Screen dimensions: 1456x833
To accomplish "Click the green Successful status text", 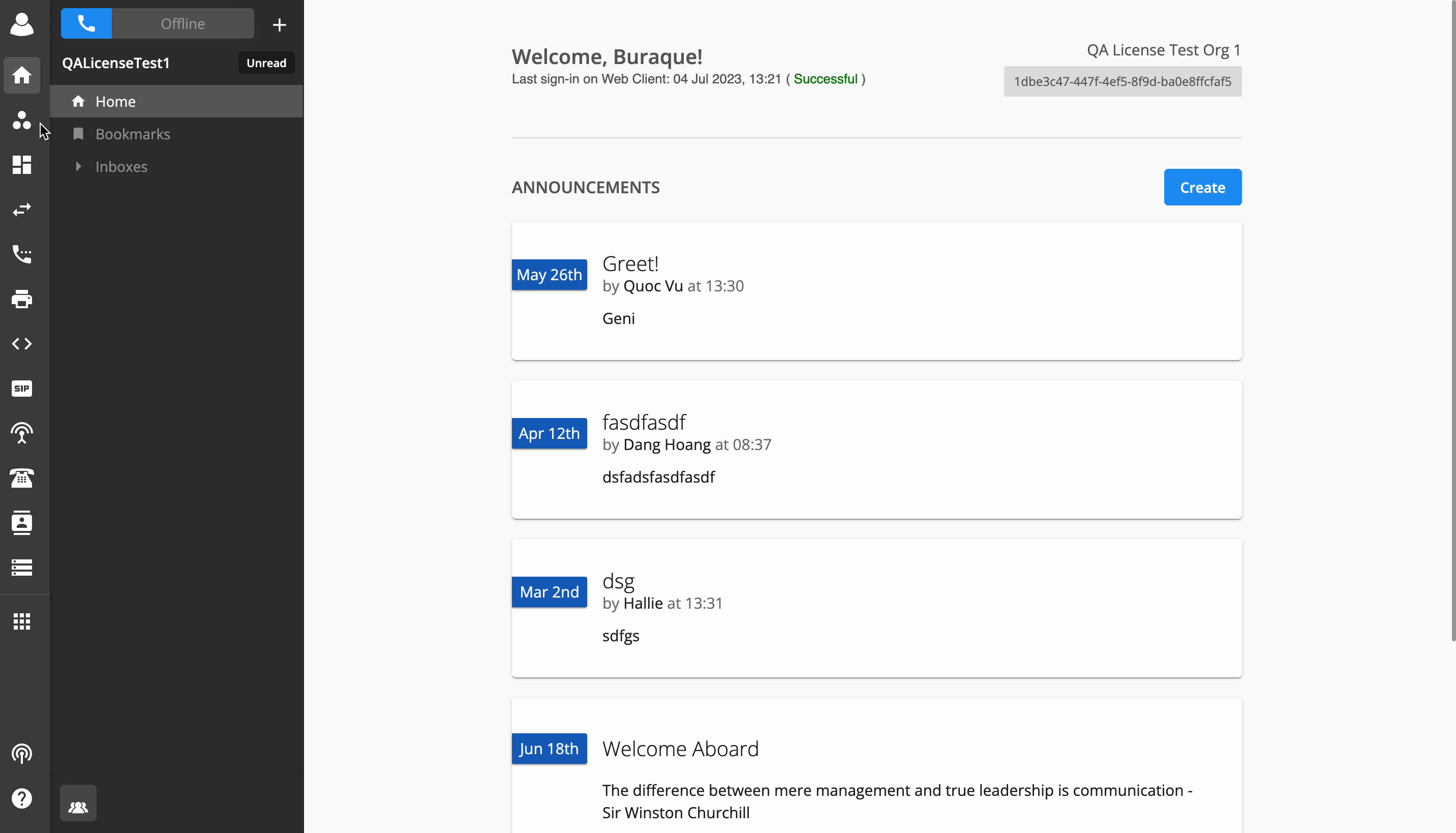I will [x=825, y=79].
